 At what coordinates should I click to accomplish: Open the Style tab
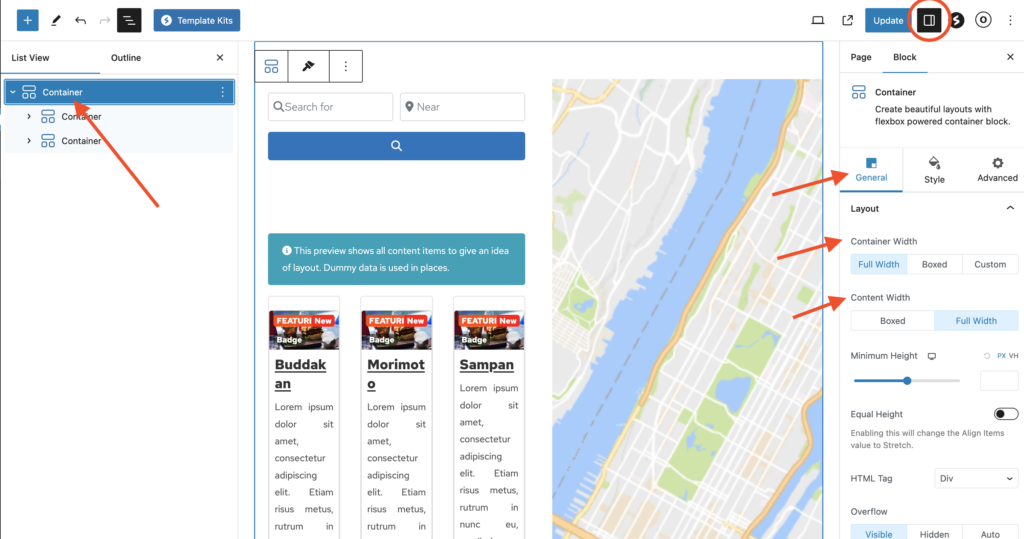(934, 169)
